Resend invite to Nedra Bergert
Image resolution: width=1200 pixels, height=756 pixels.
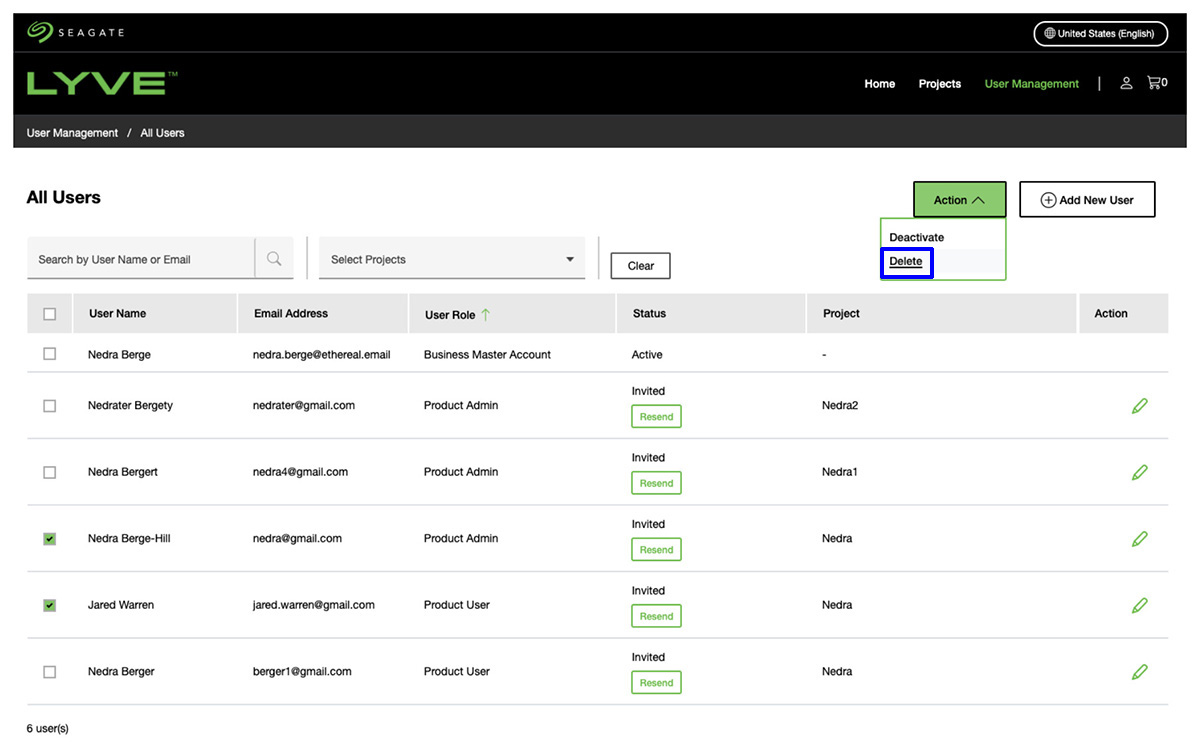pyautogui.click(x=656, y=483)
